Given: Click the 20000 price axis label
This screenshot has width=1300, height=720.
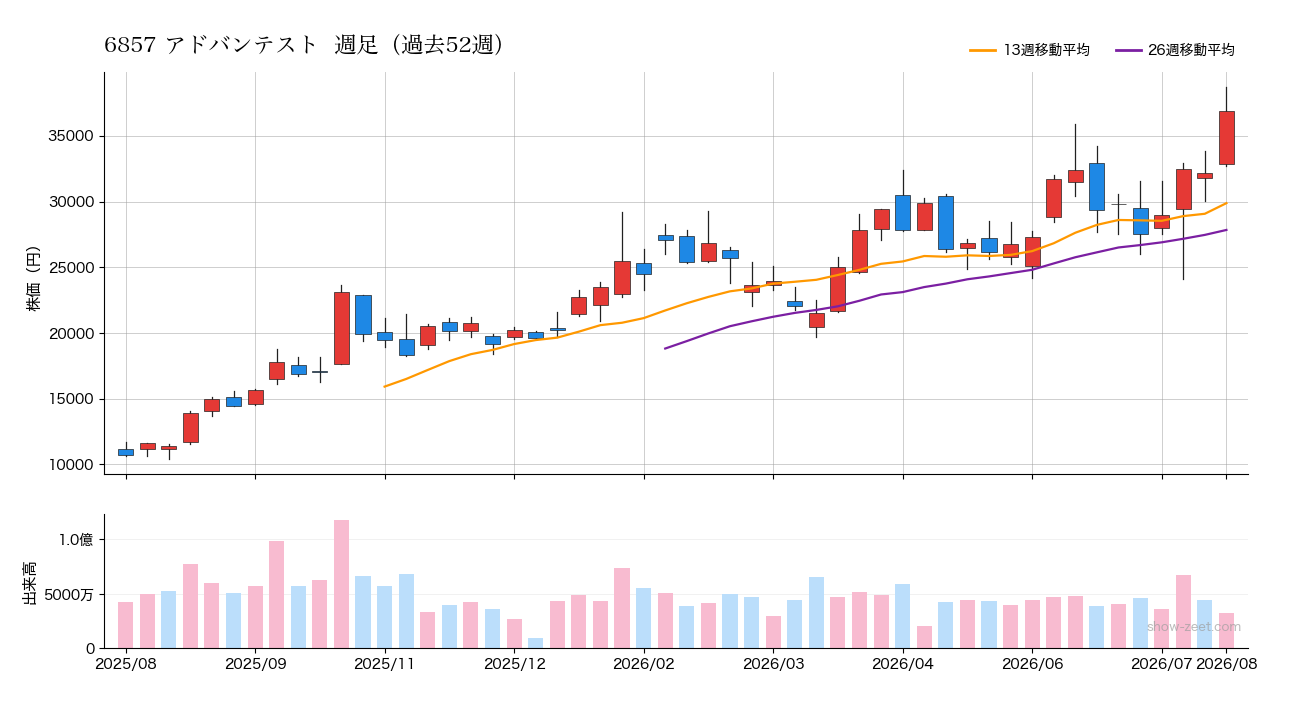Looking at the screenshot, I should coord(72,334).
